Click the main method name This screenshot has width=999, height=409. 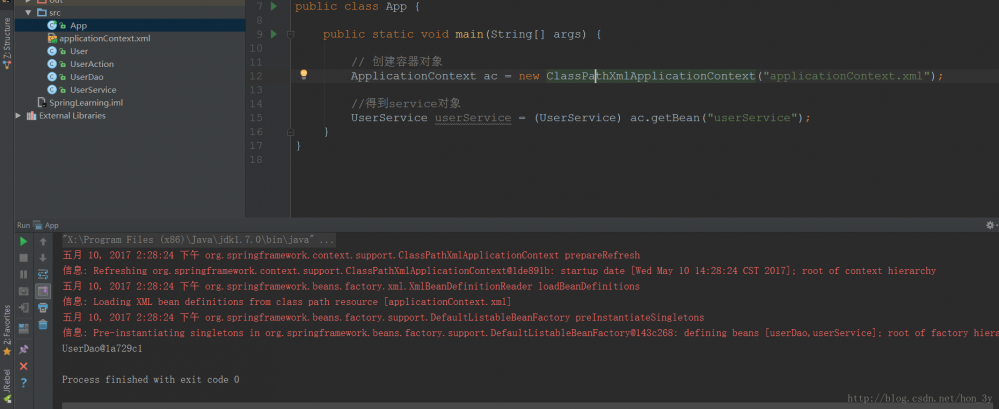tap(469, 34)
